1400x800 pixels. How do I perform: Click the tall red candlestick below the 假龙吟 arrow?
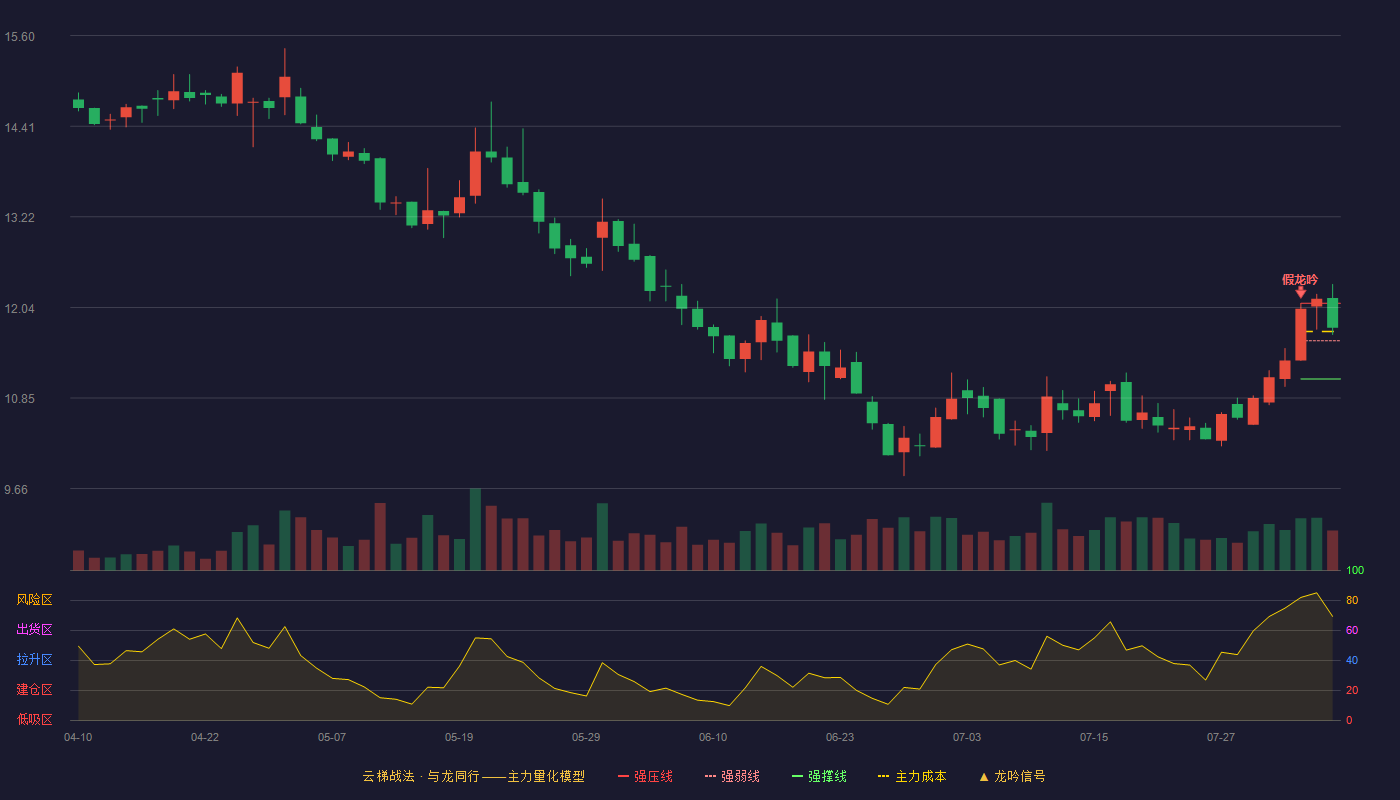pyautogui.click(x=1301, y=334)
